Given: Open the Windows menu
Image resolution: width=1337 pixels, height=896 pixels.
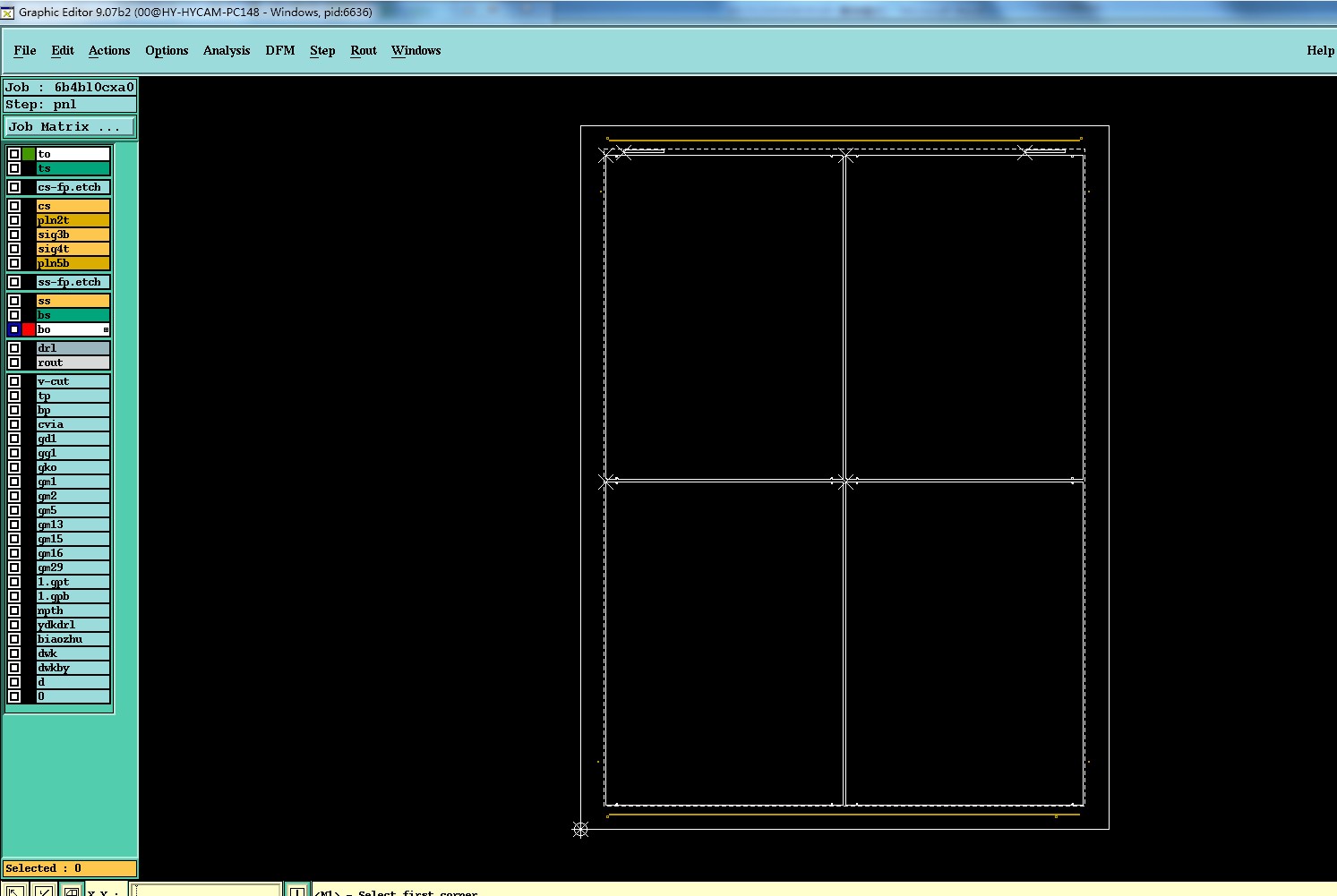Looking at the screenshot, I should (416, 50).
